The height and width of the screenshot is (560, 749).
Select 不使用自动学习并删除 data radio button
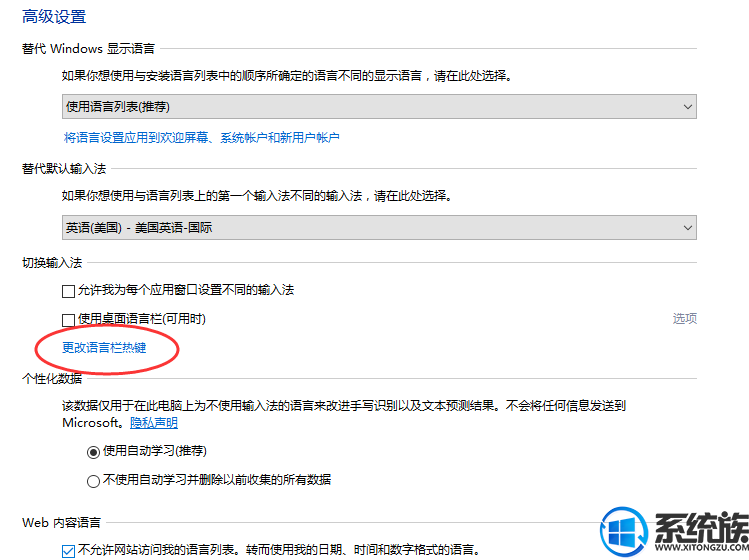click(93, 481)
